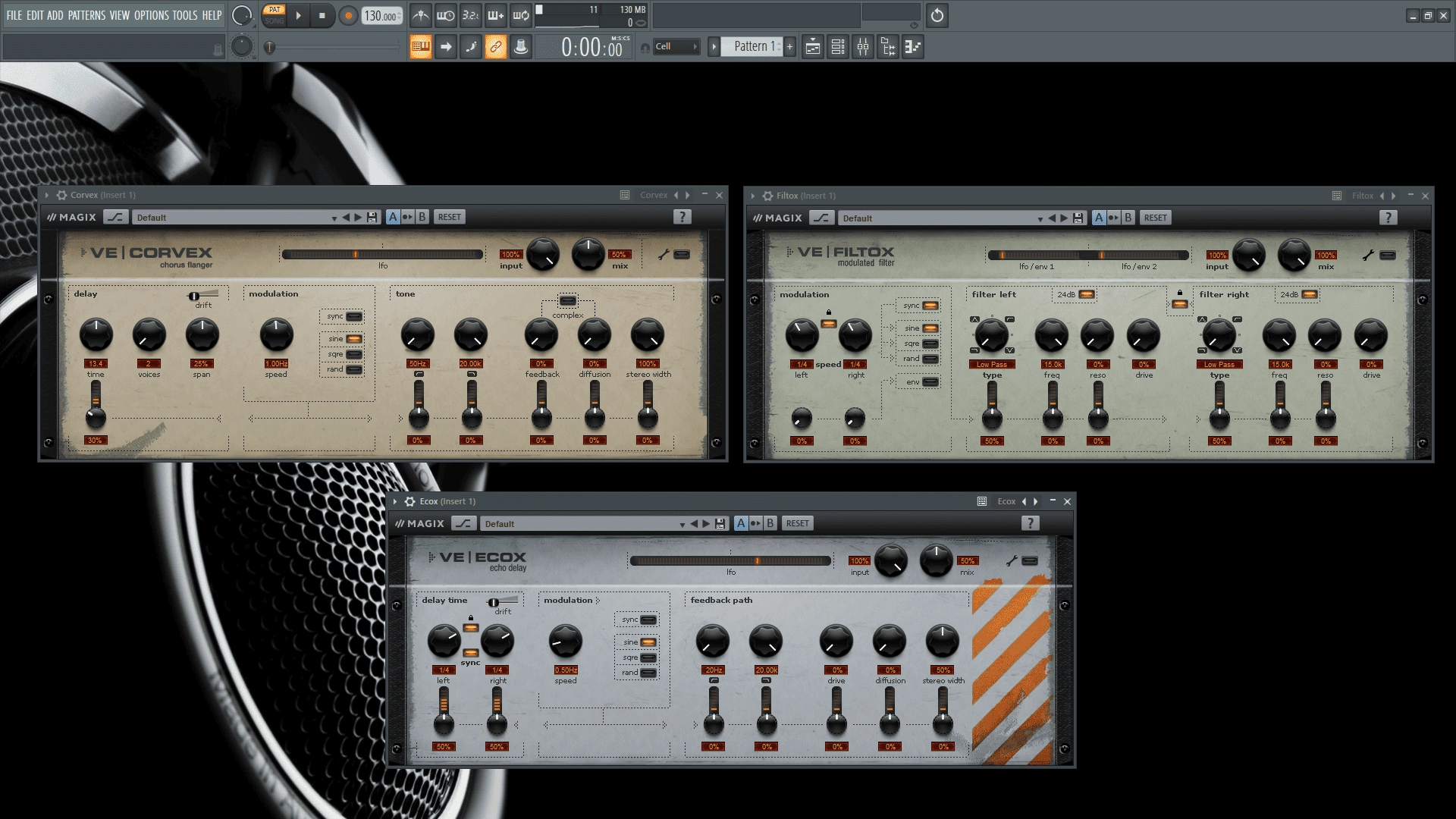Expand the Corvex window menu arrow in title bar
The image size is (1456, 819).
pos(47,195)
